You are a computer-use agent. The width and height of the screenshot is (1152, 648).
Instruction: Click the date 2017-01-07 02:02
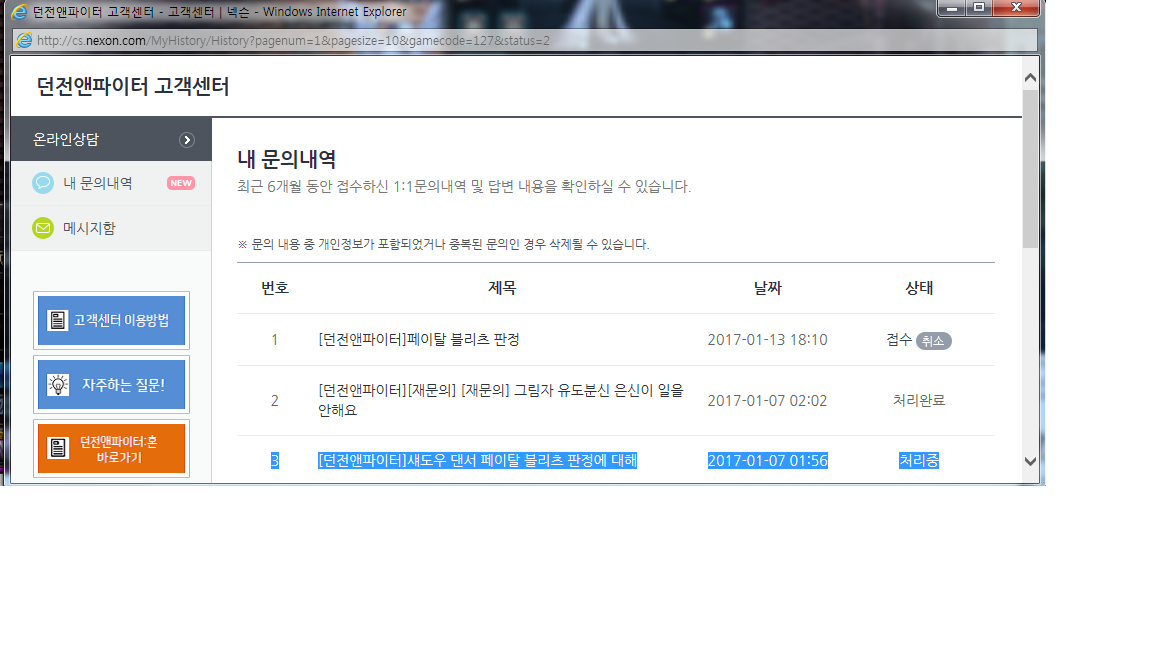[x=767, y=400]
